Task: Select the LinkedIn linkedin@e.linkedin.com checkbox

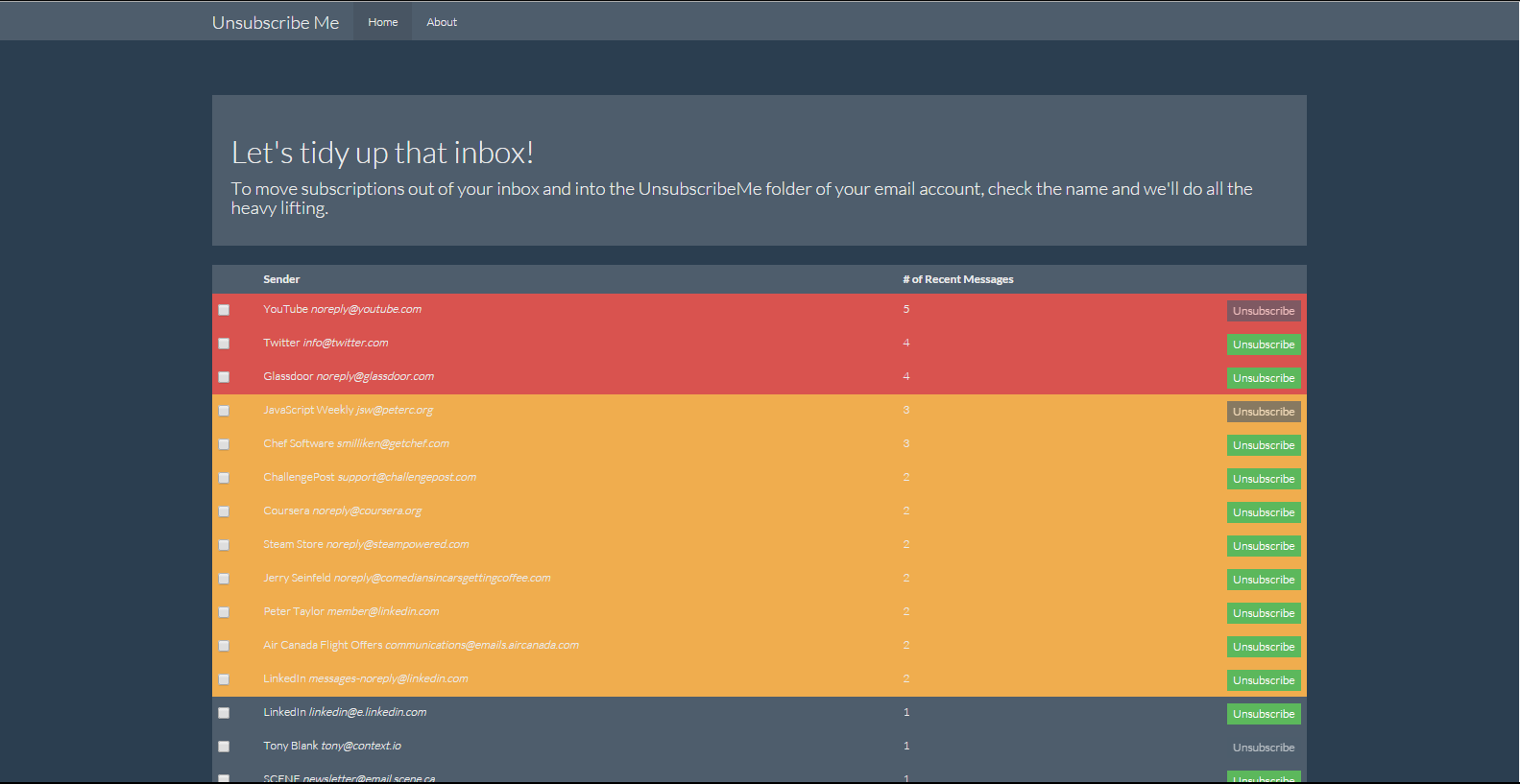Action: tap(224, 713)
